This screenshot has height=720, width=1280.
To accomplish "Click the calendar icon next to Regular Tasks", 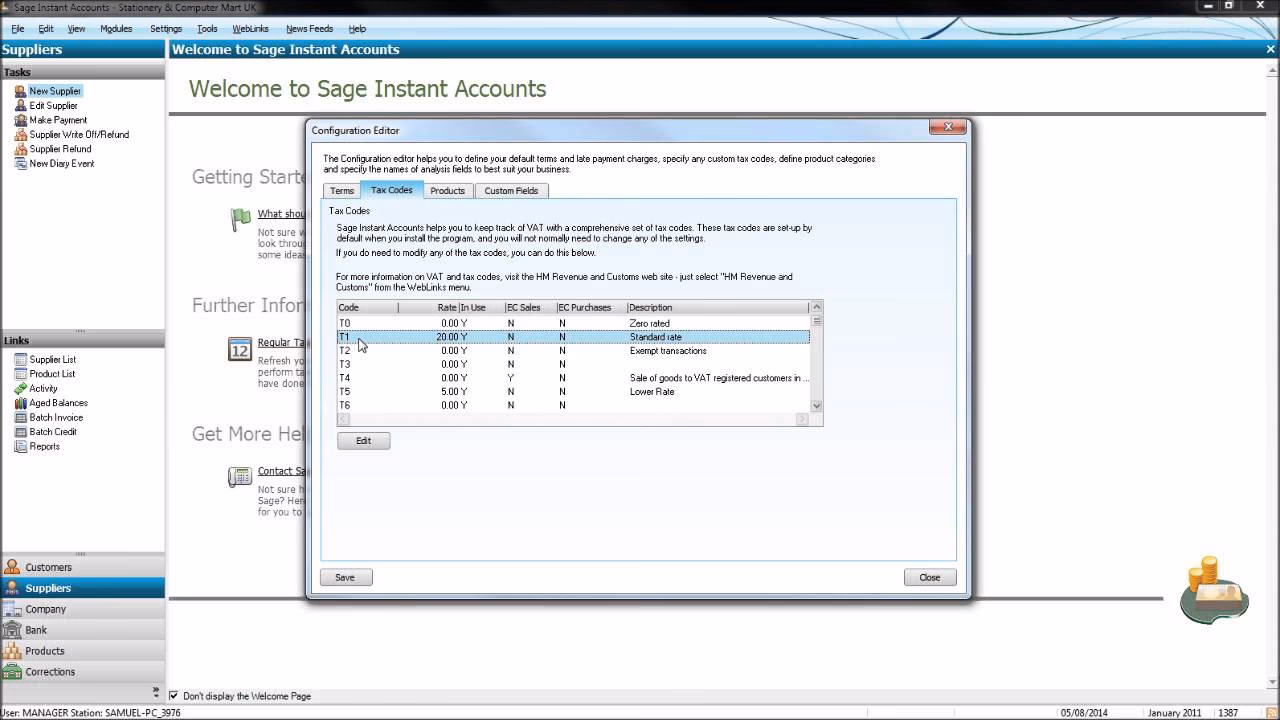I will click(240, 349).
